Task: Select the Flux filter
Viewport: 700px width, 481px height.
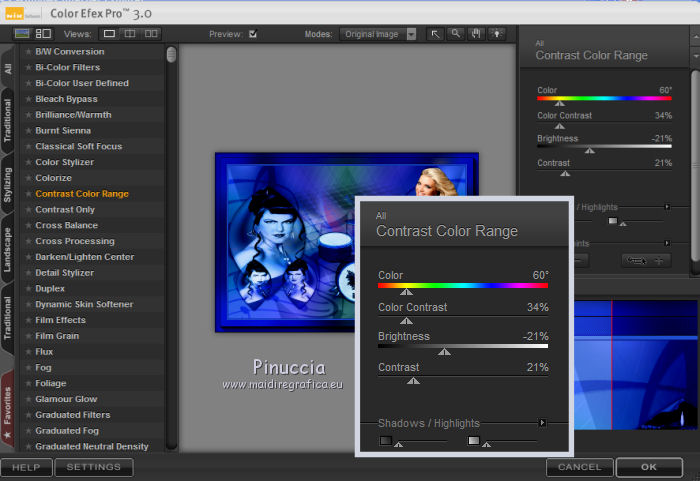Action: click(44, 352)
